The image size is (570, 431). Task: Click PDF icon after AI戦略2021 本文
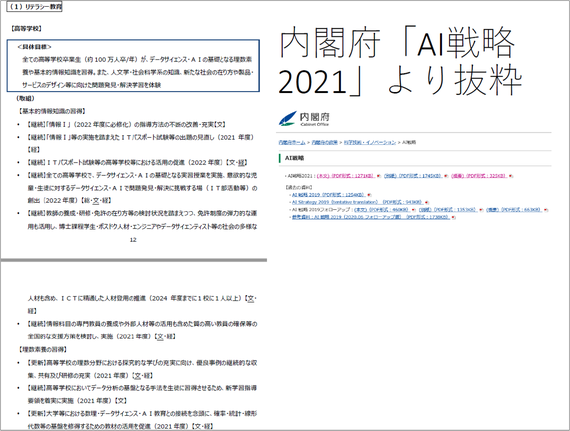coord(378,176)
